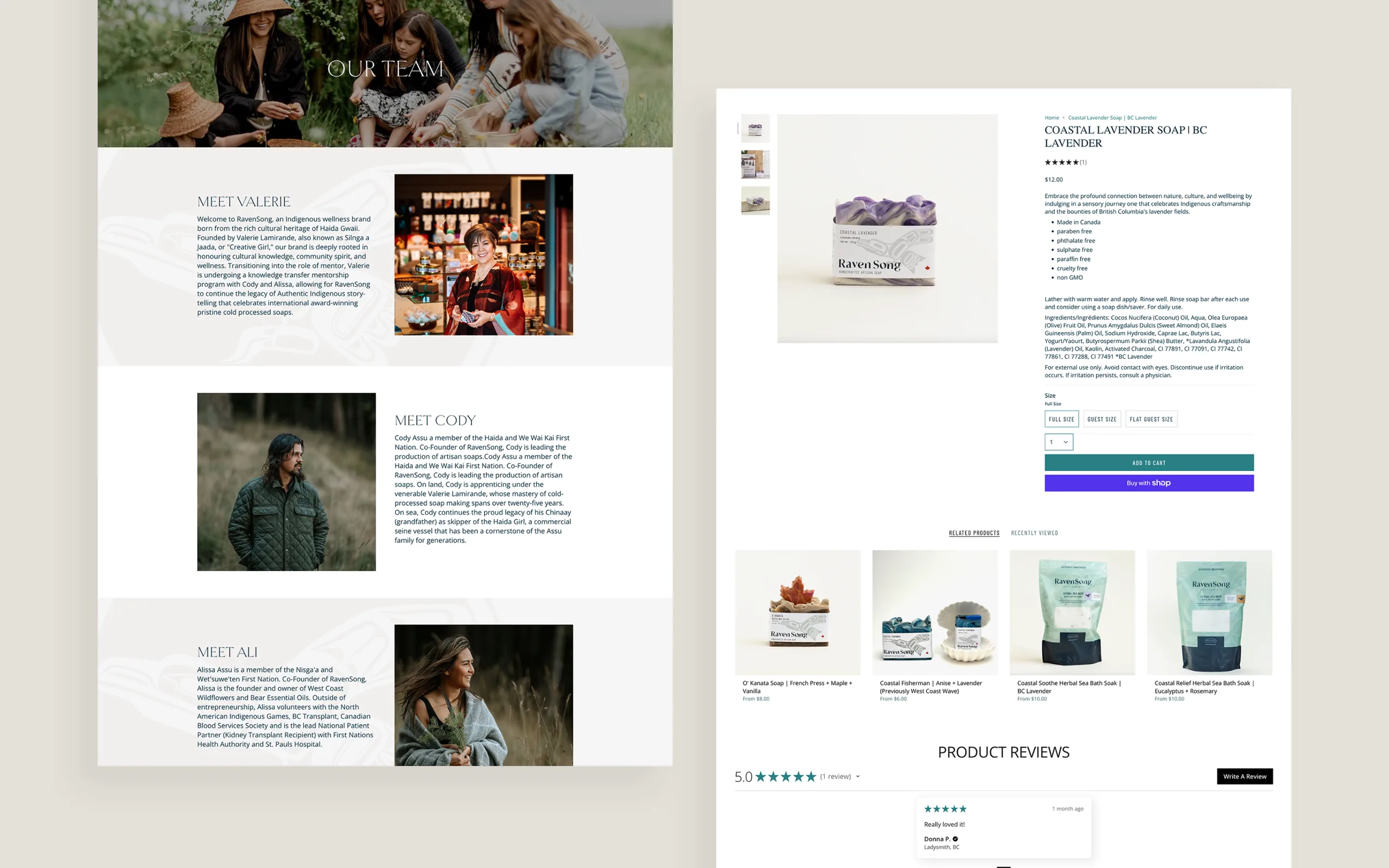Choose the Full Size option
Screen dimensions: 1389x868
click(1061, 419)
